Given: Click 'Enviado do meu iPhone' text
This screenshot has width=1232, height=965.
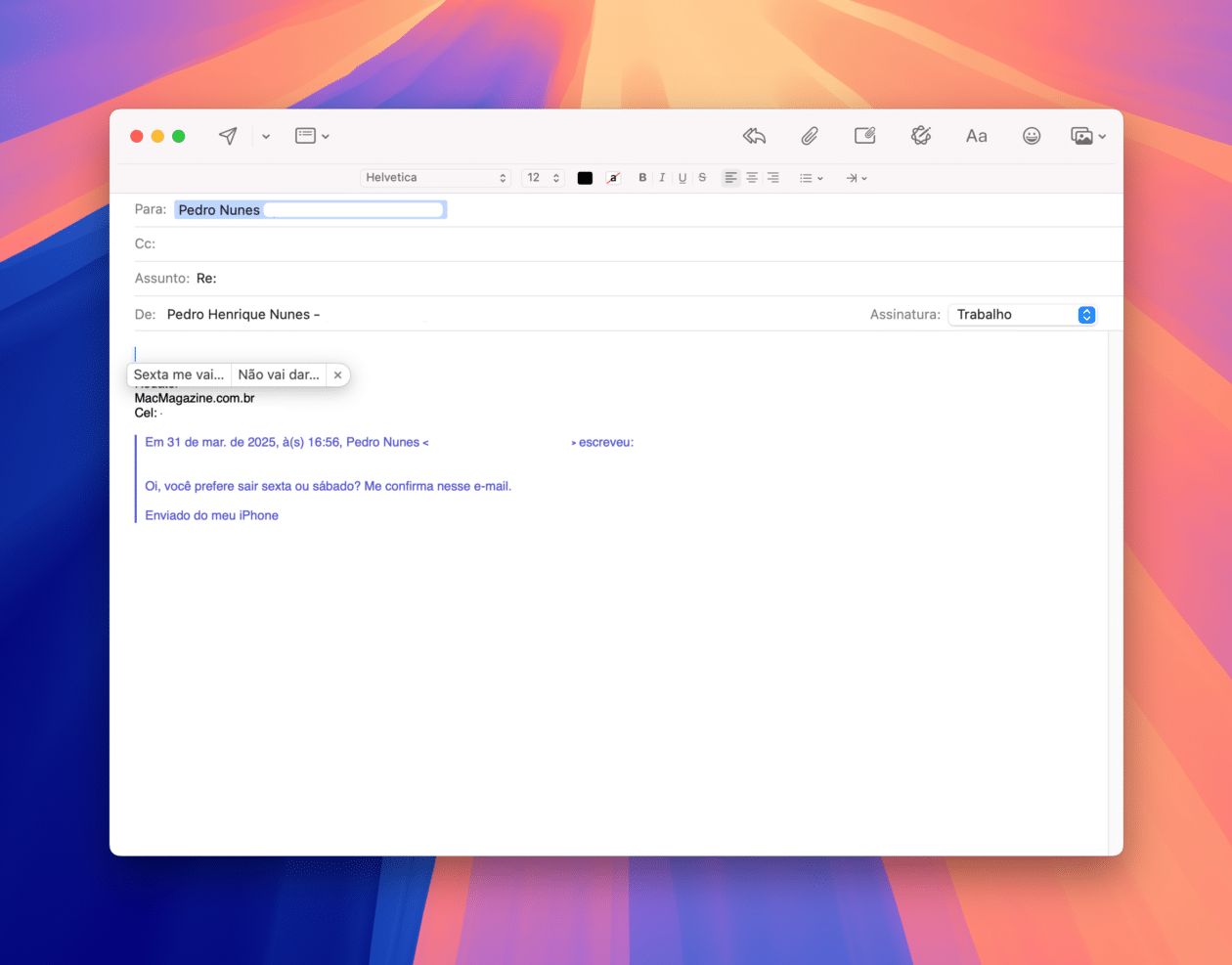Looking at the screenshot, I should coord(212,515).
